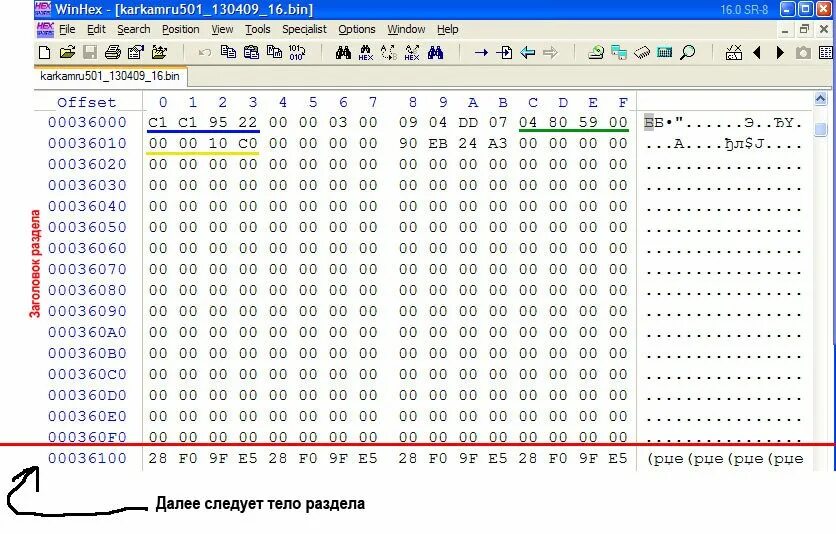836x534 pixels.
Task: Click offset 00036000 in the offset column
Action: tap(87, 123)
